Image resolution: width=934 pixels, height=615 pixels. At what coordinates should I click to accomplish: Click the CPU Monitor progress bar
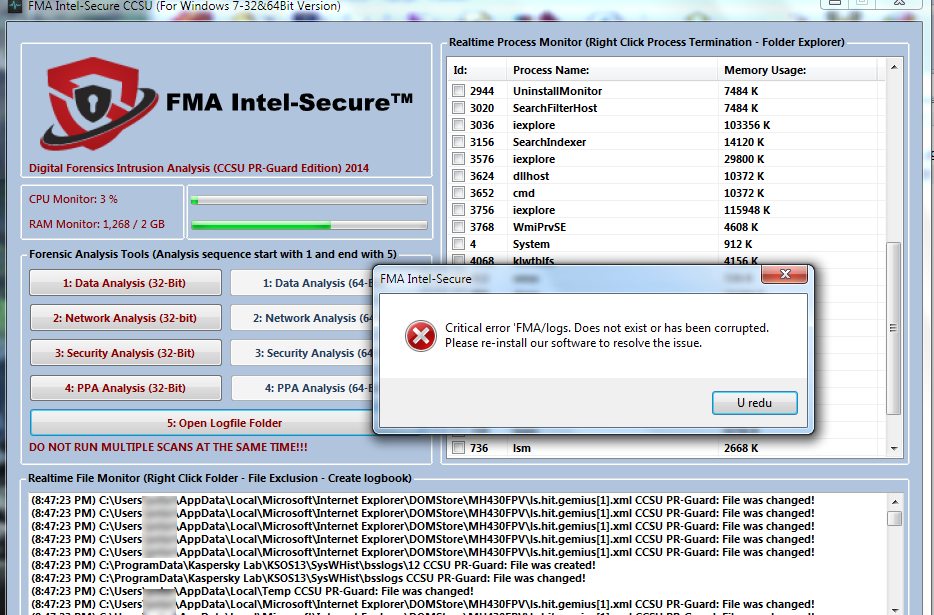(309, 200)
